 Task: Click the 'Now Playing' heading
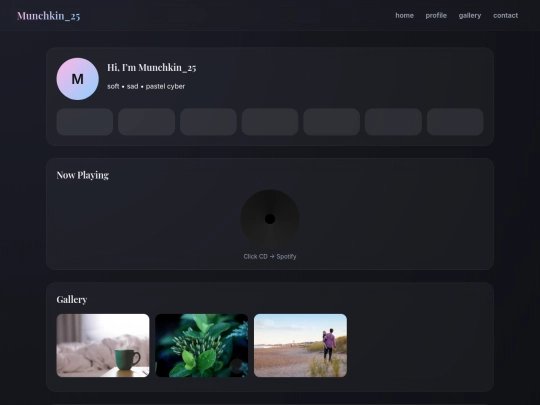[83, 175]
